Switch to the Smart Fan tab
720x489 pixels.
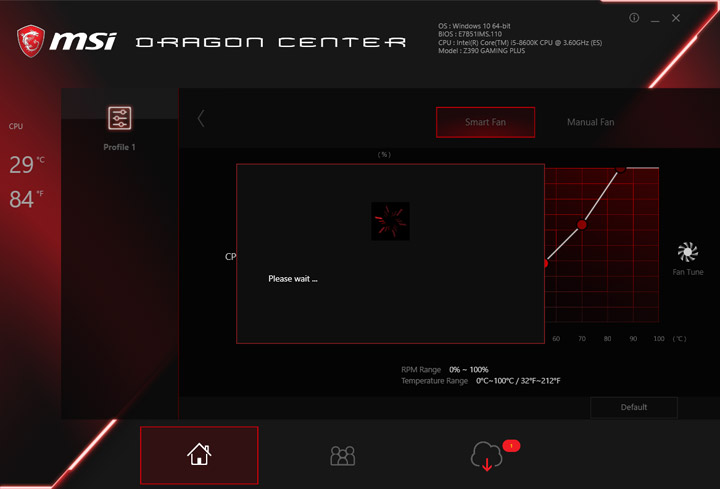tap(485, 122)
